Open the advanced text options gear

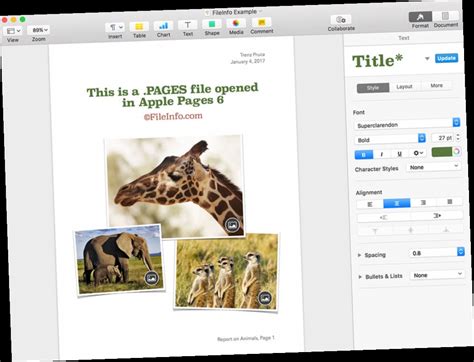coord(418,153)
